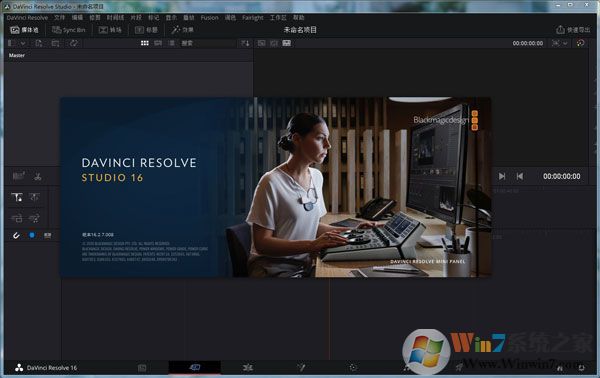Viewport: 600px width, 378px height.
Task: Switch to the Color page
Action: point(353,368)
